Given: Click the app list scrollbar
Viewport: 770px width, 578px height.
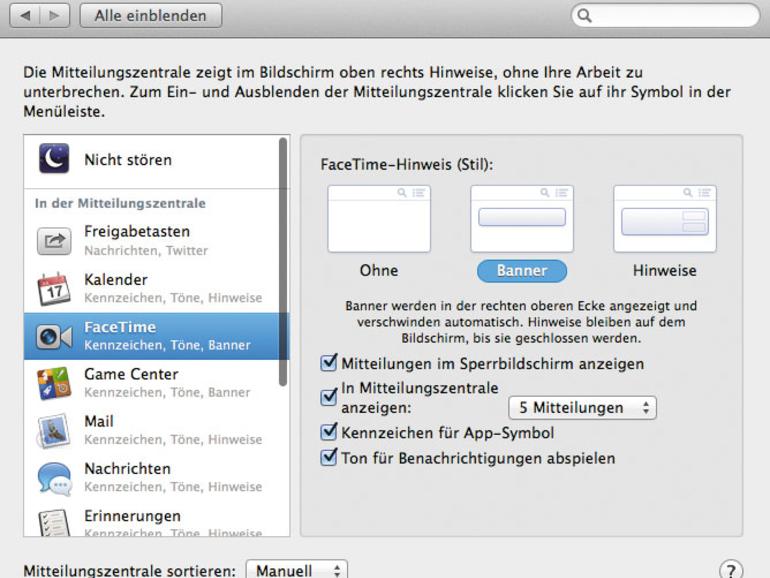Looking at the screenshot, I should point(283,262).
